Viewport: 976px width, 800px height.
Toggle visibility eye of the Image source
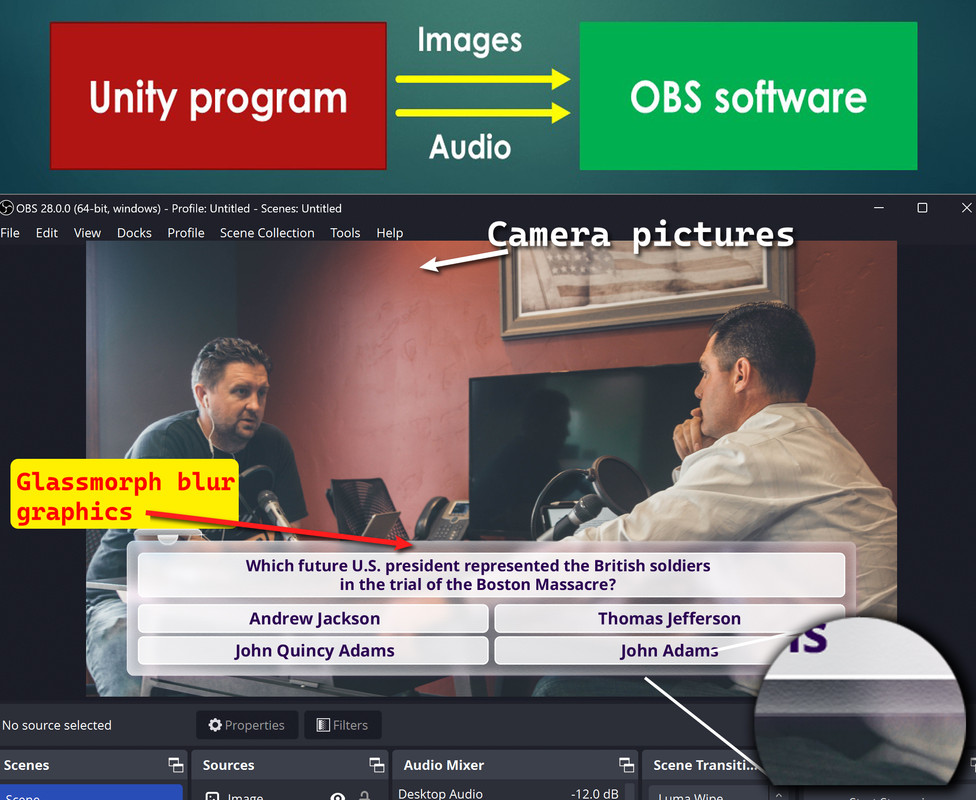[x=337, y=796]
